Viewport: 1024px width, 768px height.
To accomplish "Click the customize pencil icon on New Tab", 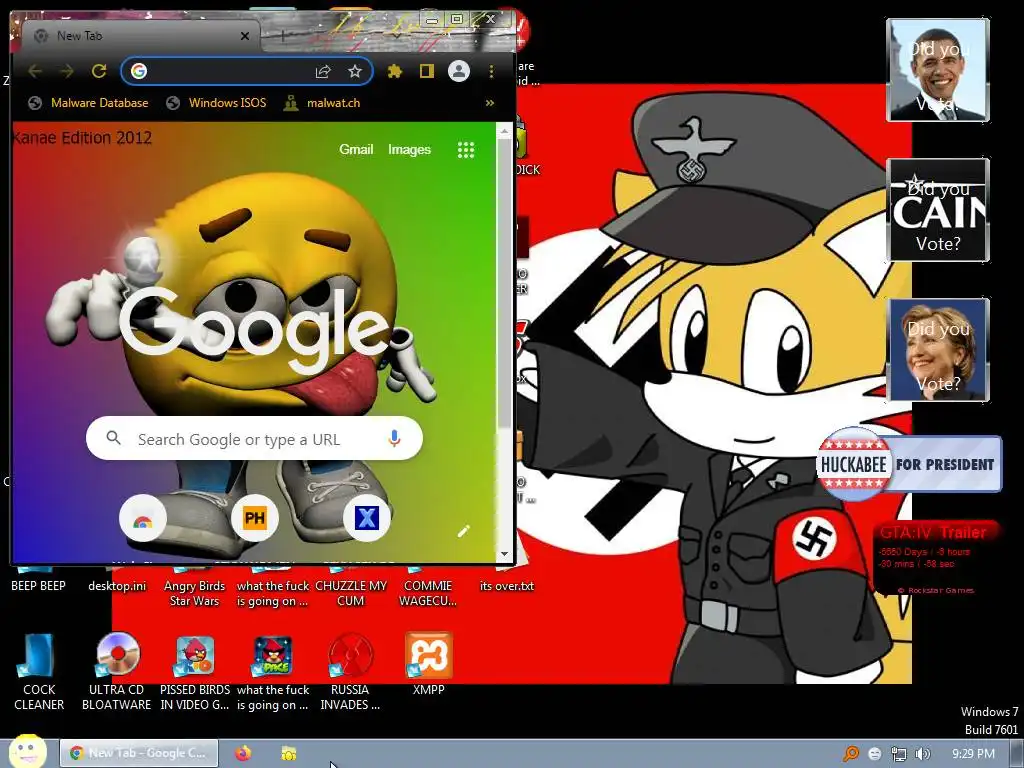I will coord(464,531).
